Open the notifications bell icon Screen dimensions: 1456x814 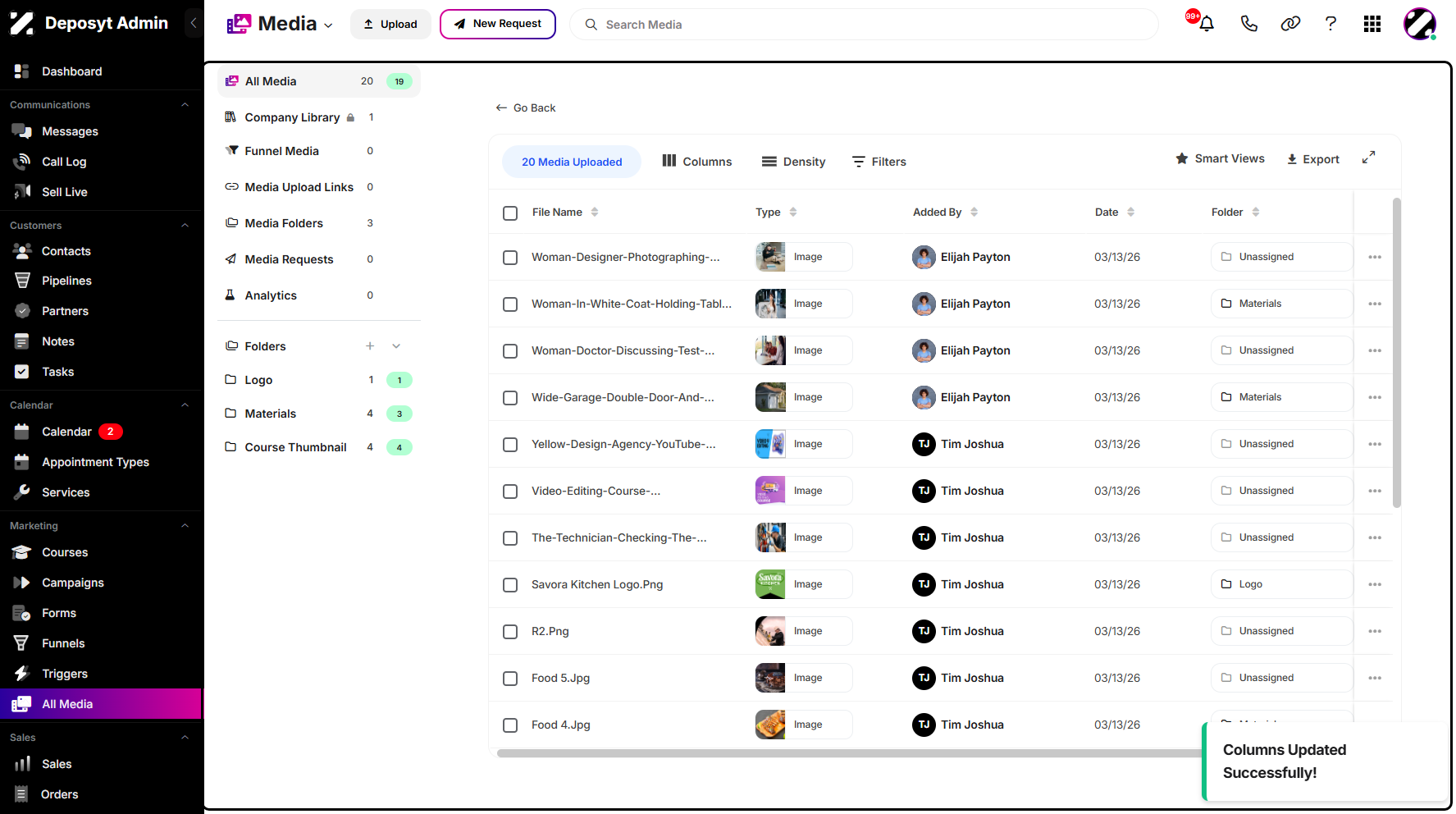click(1207, 24)
